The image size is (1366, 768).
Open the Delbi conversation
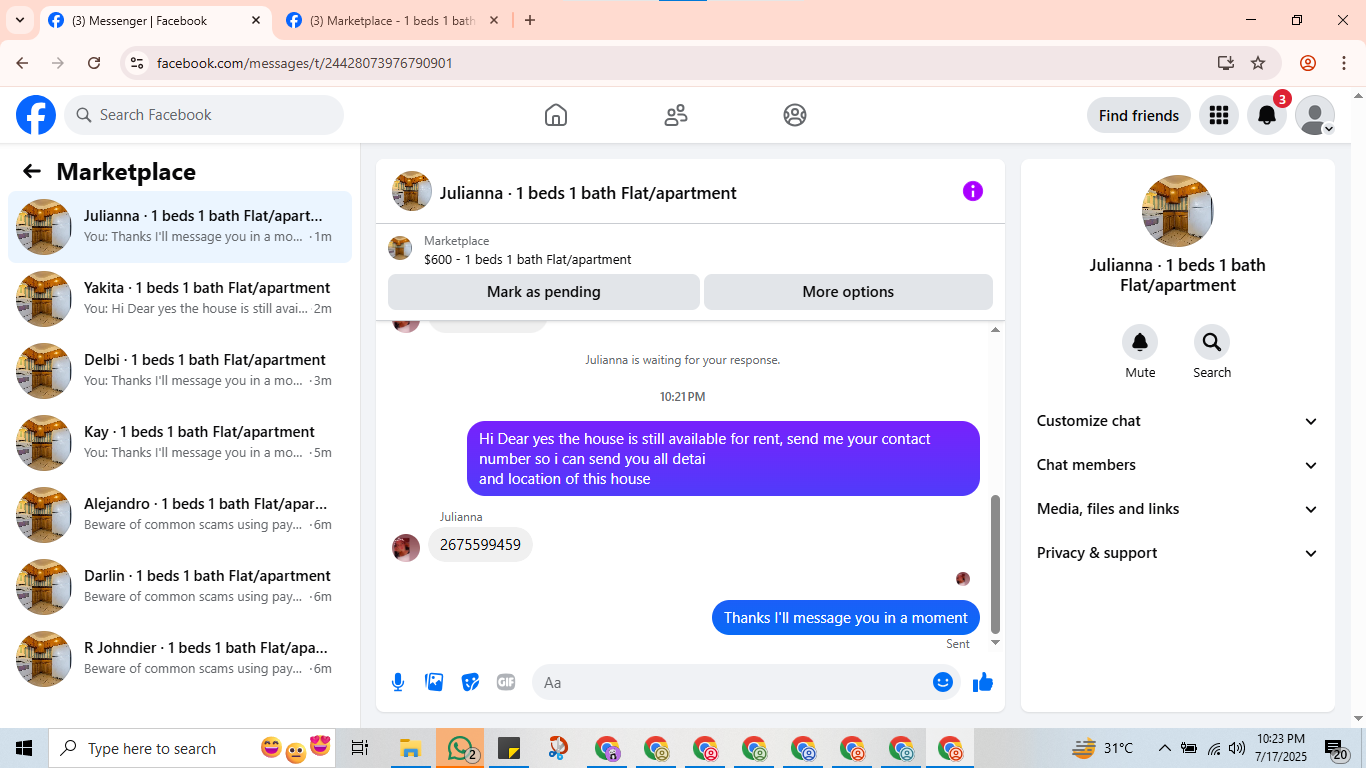coord(180,371)
